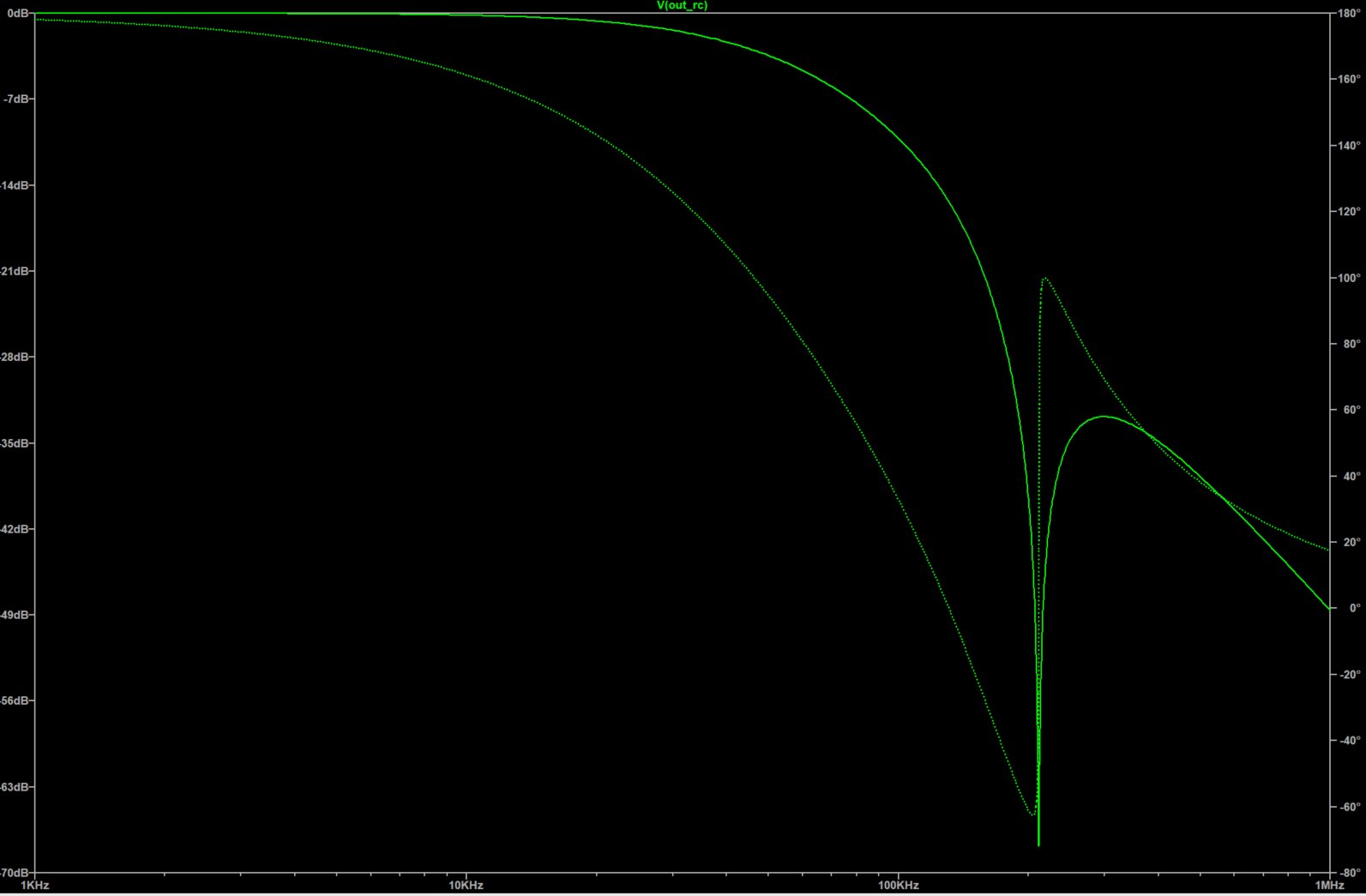Click the -35dB magnitude axis label

click(15, 443)
